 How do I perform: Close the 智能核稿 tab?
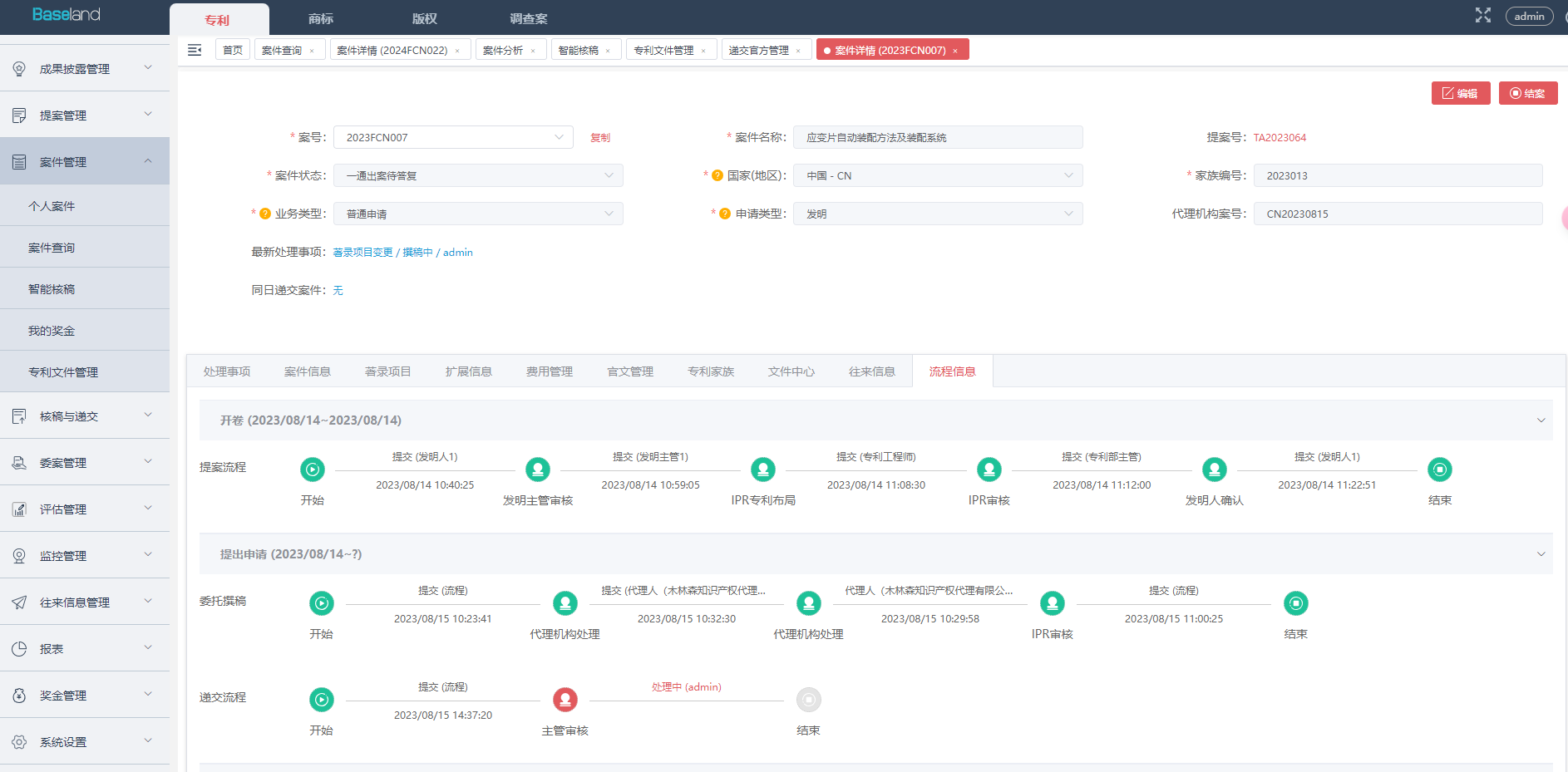[x=608, y=51]
